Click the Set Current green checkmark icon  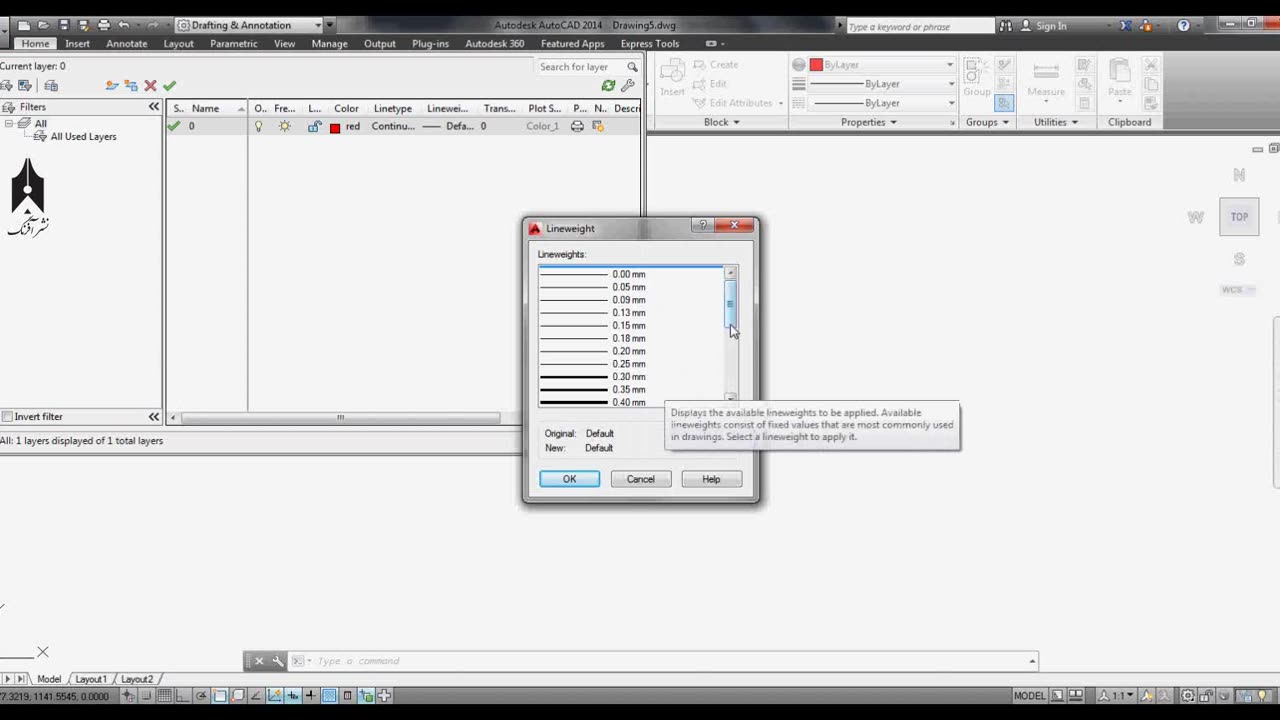169,86
